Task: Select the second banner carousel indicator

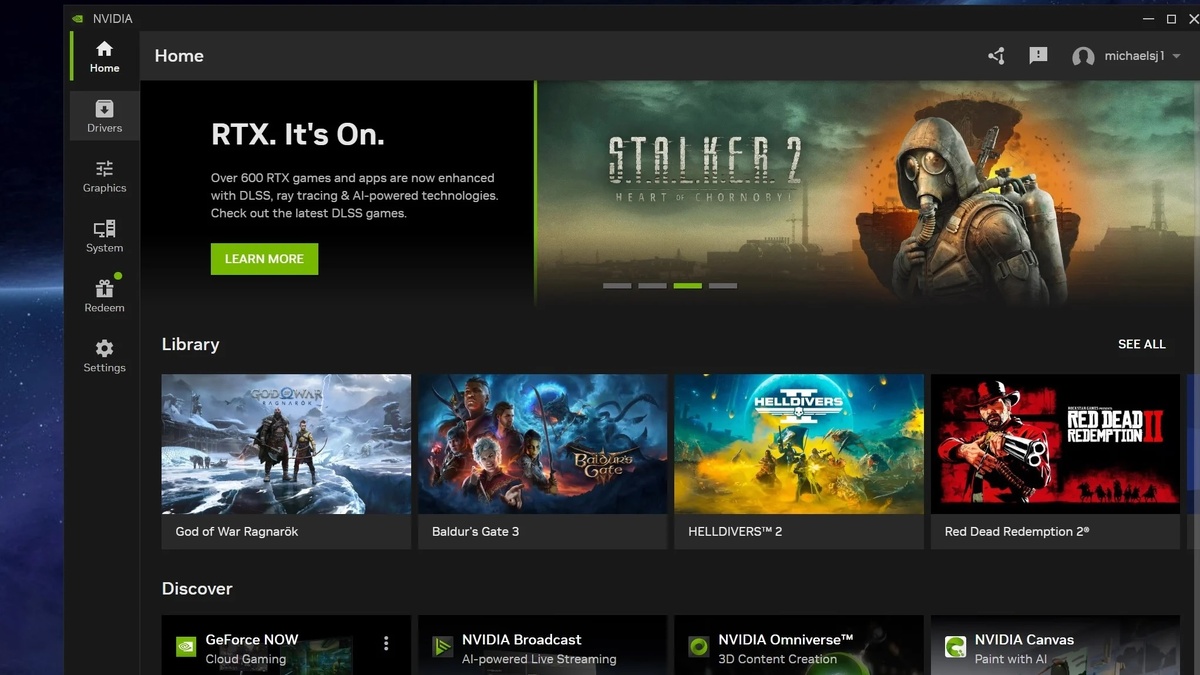Action: [652, 286]
